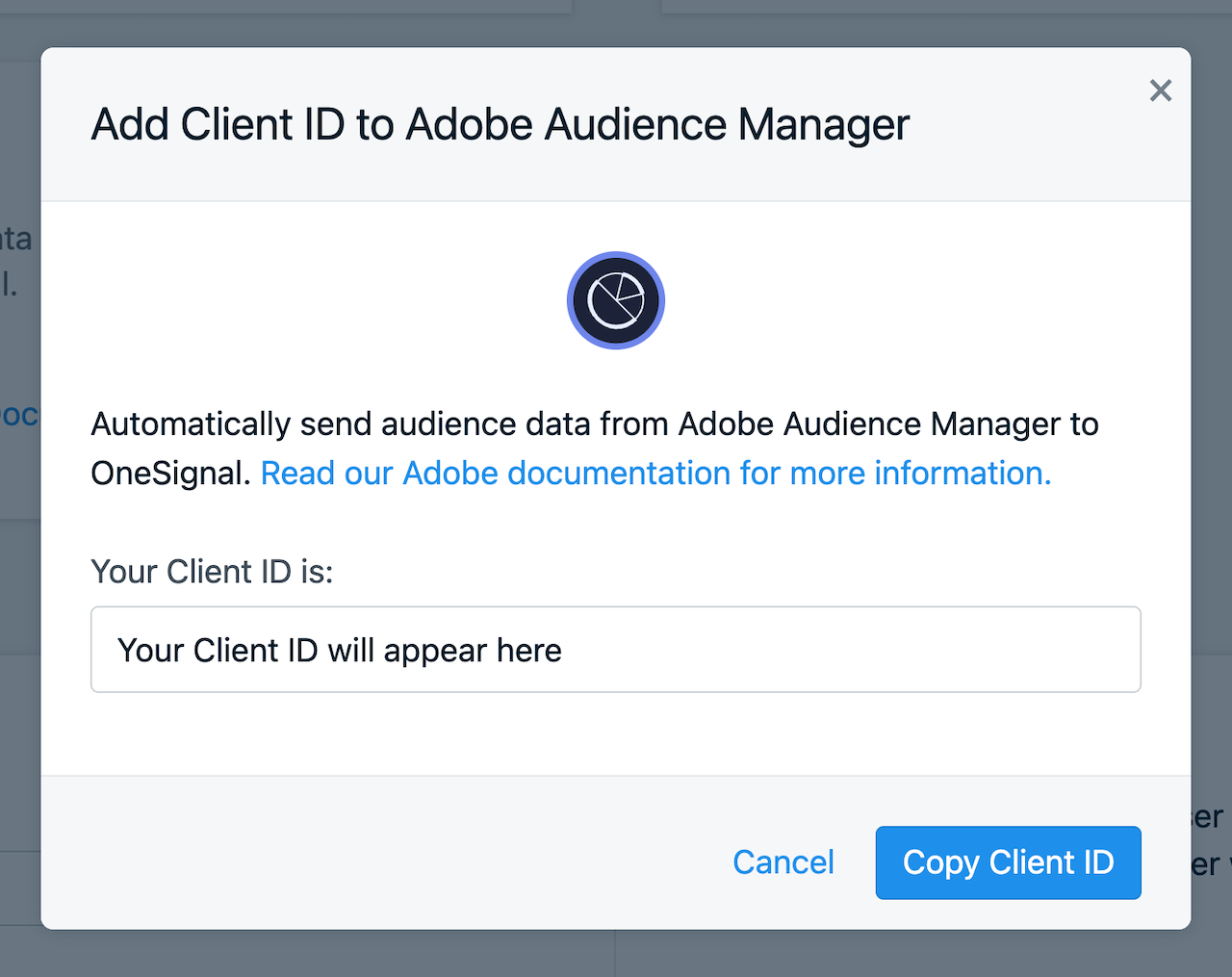Click the Adobe Audience Manager logo icon
1232x977 pixels.
point(616,300)
